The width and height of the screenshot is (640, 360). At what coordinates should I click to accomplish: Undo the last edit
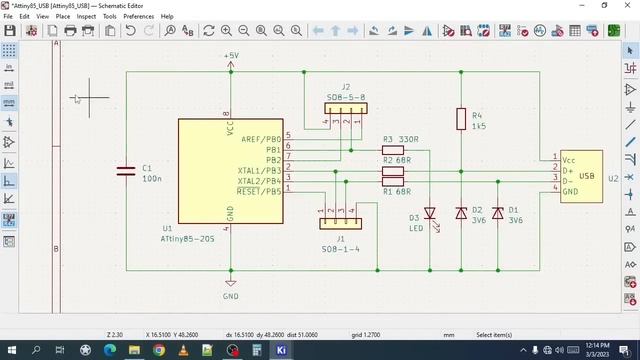(x=131, y=31)
